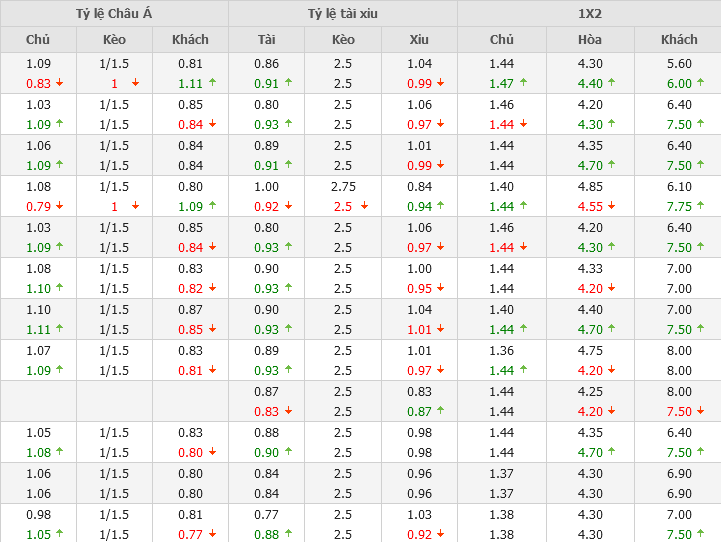Click the green up arrow beside 0.94
The height and width of the screenshot is (542, 721).
441,206
